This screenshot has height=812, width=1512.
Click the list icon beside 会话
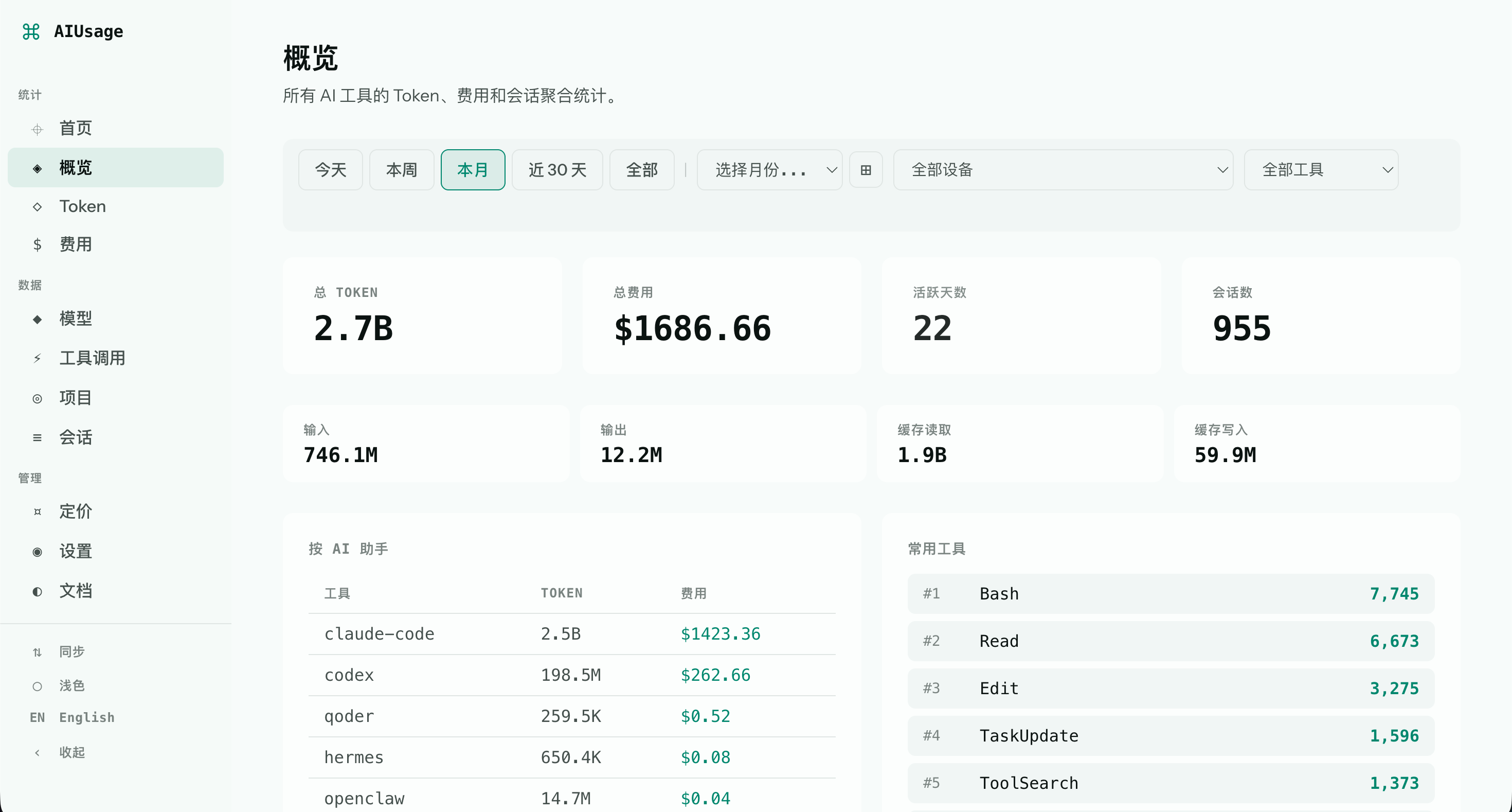pyautogui.click(x=37, y=437)
